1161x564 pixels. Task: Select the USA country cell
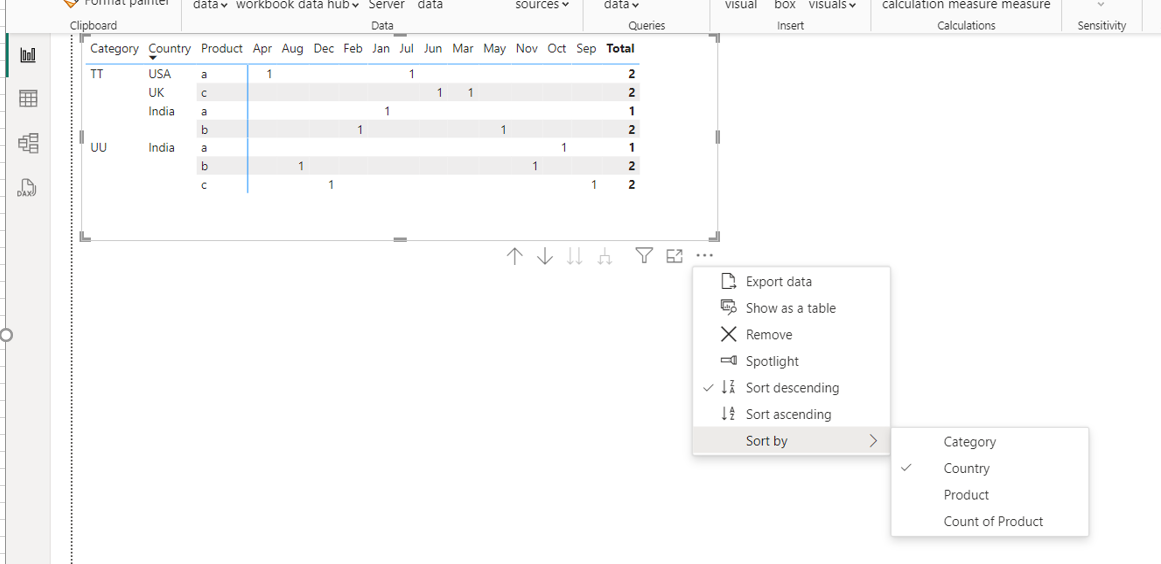point(159,74)
